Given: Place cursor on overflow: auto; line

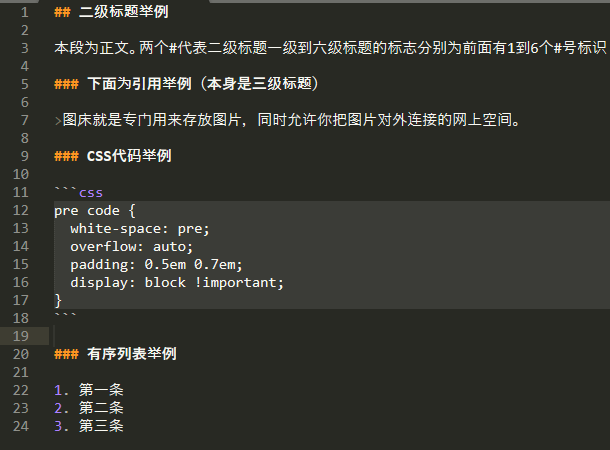Looking at the screenshot, I should [x=131, y=246].
